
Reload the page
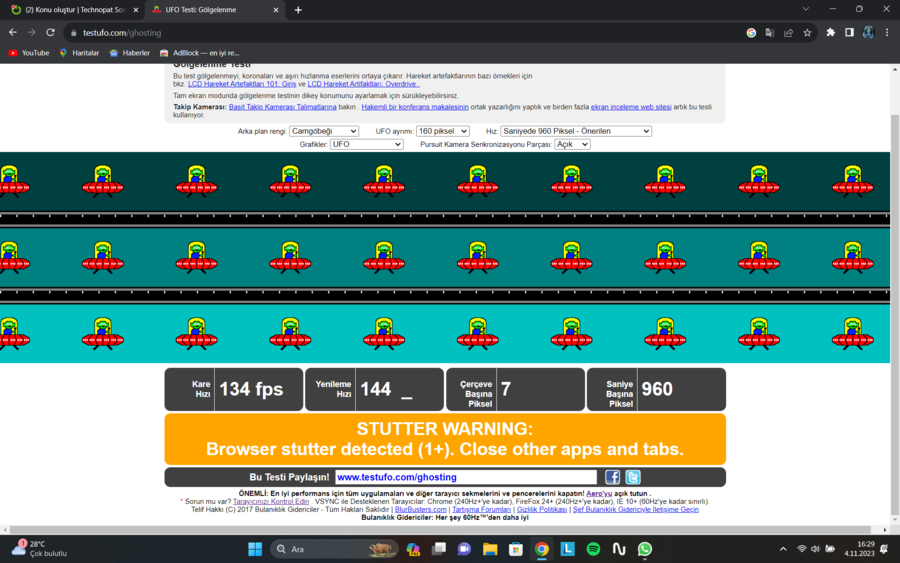51,33
